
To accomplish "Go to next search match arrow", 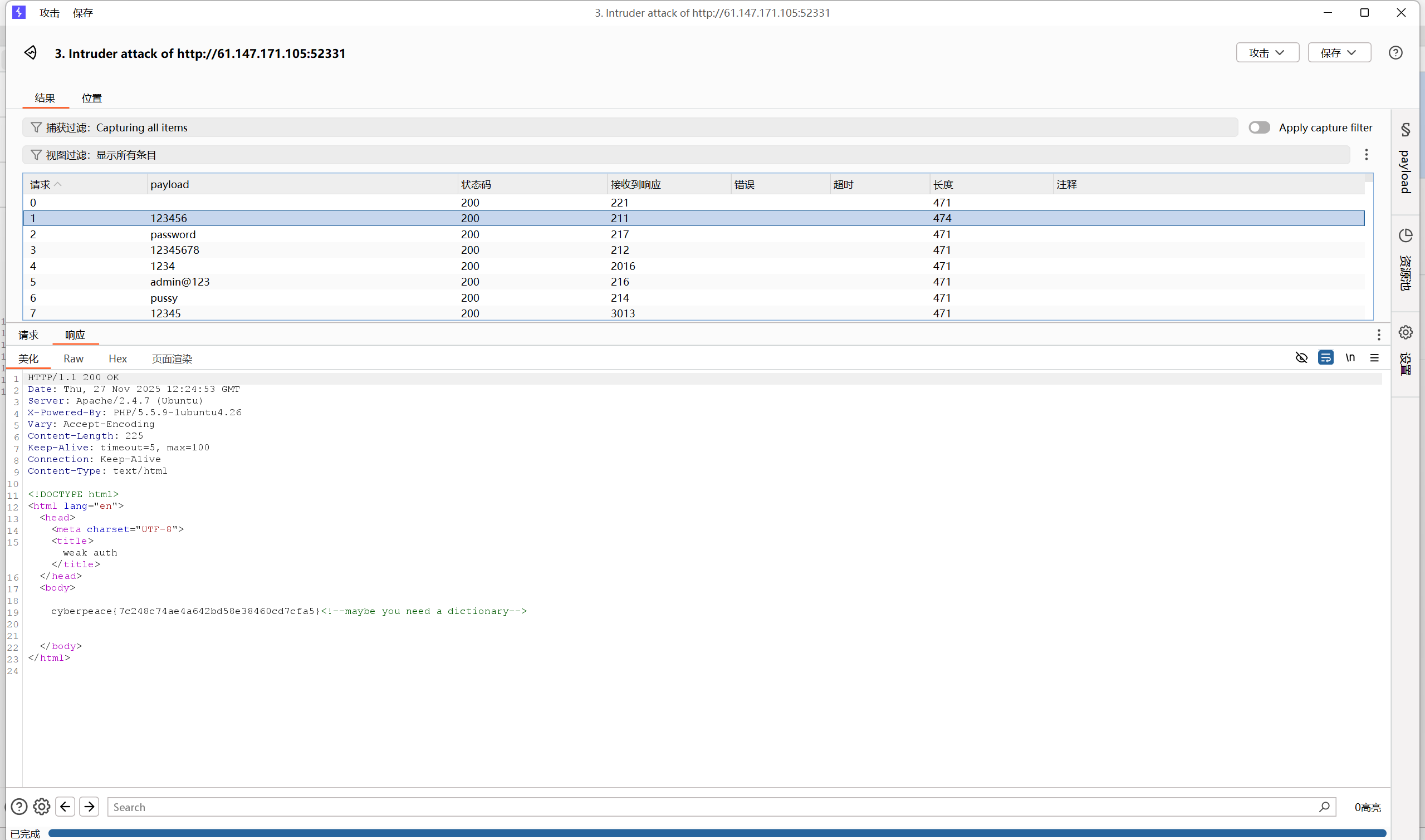I will pyautogui.click(x=90, y=807).
